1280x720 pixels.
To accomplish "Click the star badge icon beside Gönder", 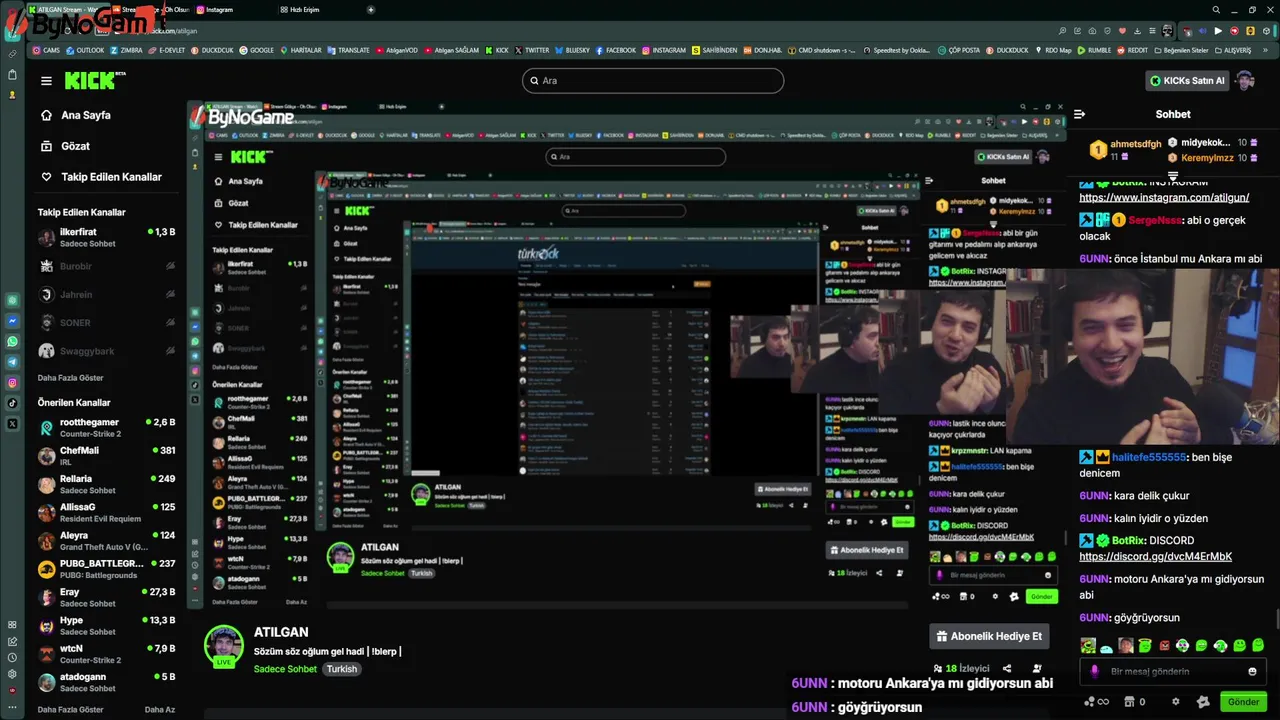I will [1203, 702].
